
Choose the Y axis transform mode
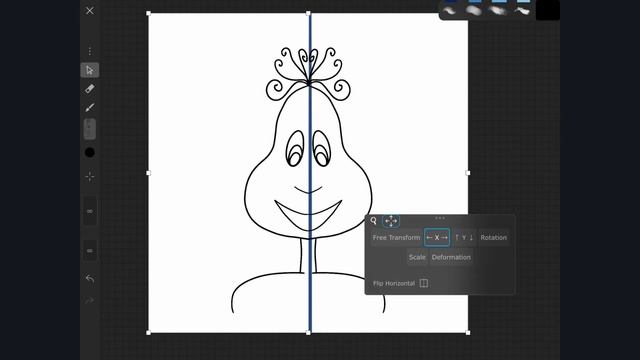[464, 238]
